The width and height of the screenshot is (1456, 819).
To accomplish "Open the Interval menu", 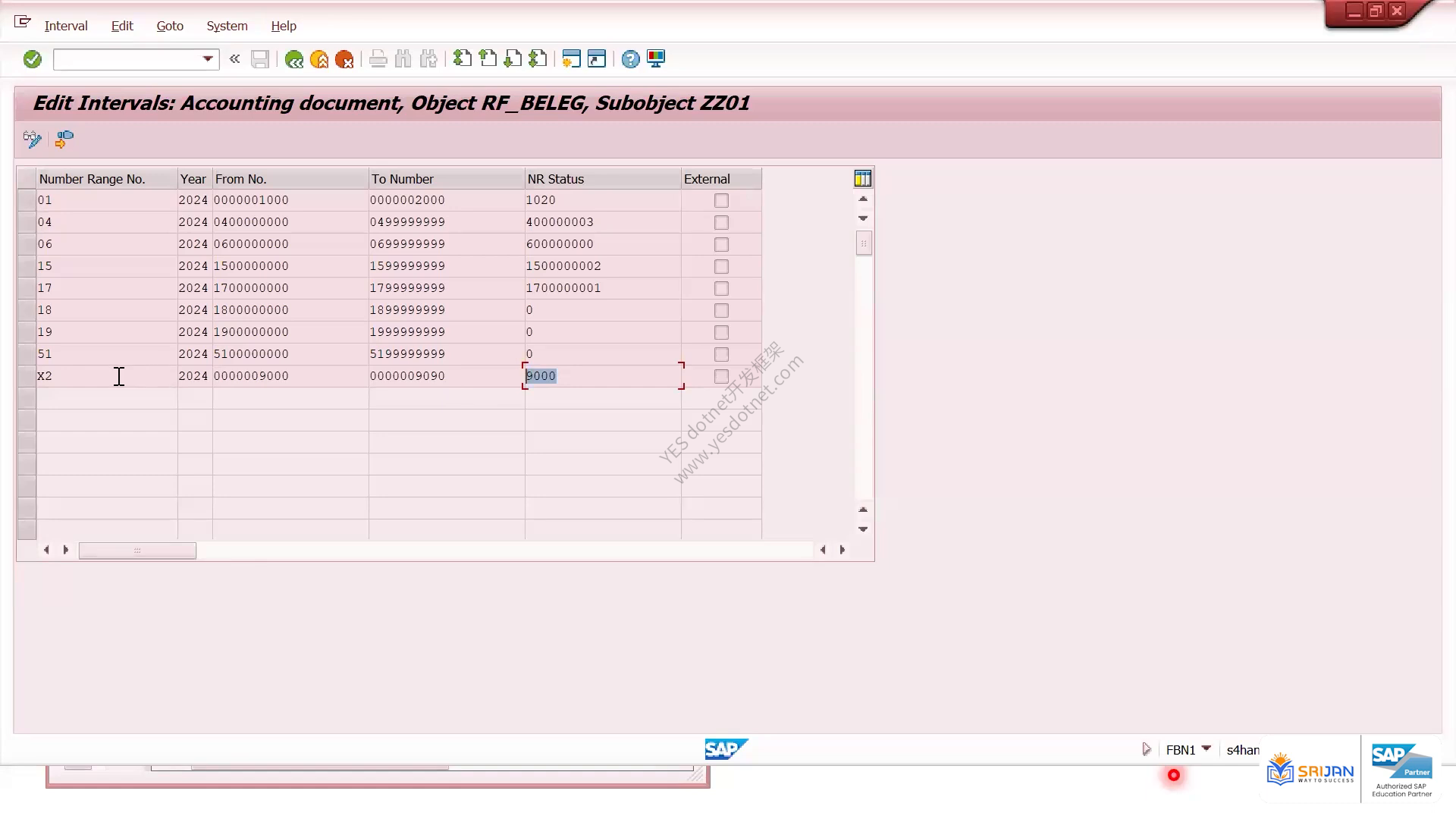I will click(x=66, y=26).
